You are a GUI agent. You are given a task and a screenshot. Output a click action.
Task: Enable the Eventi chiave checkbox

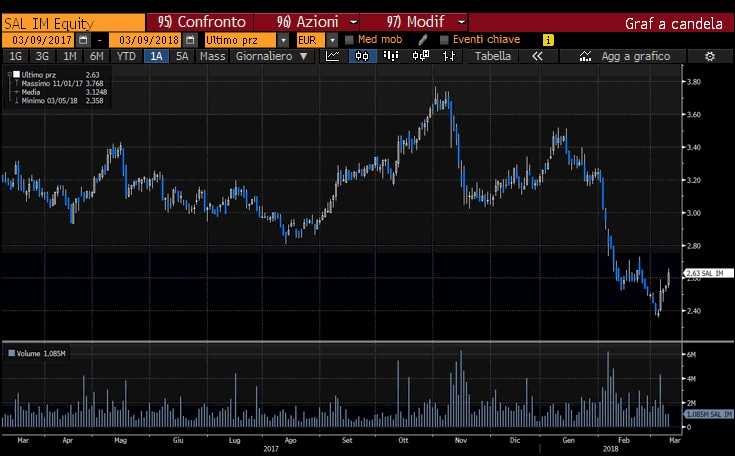[444, 39]
